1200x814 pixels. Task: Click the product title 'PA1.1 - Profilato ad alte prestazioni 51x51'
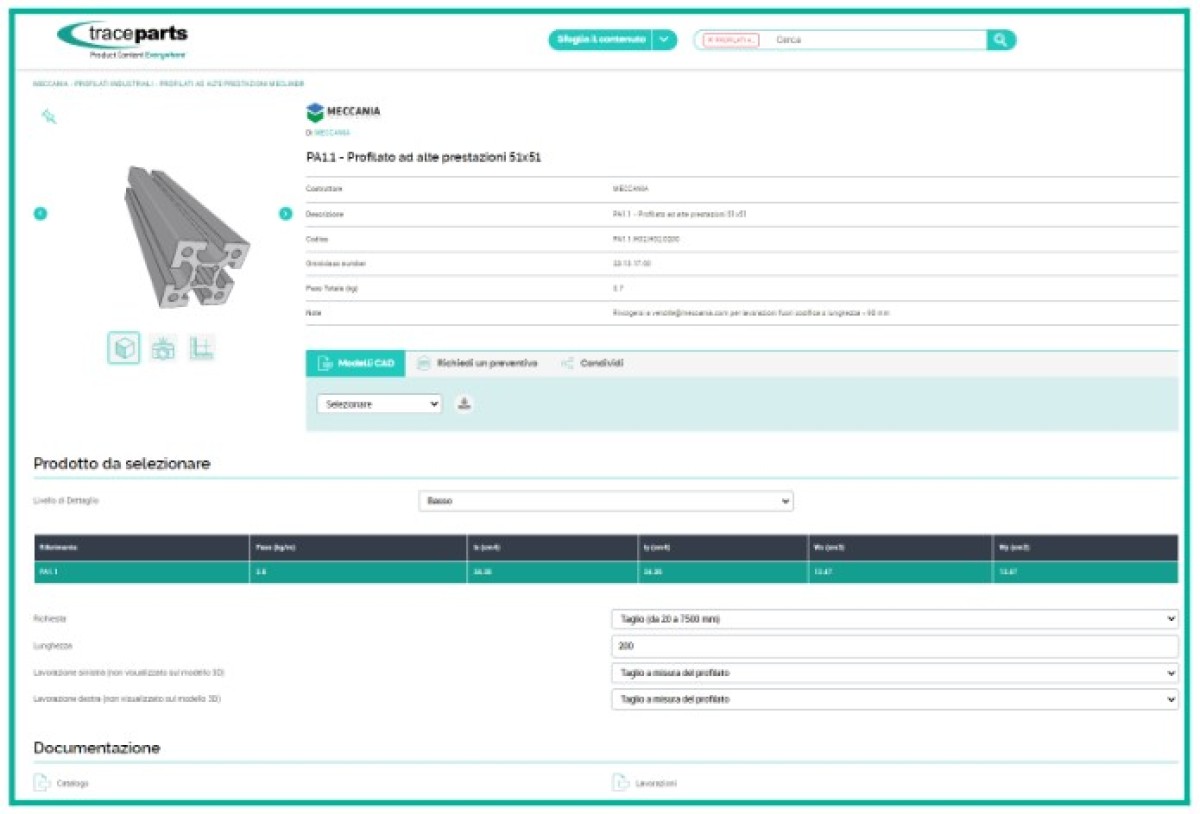[424, 157]
